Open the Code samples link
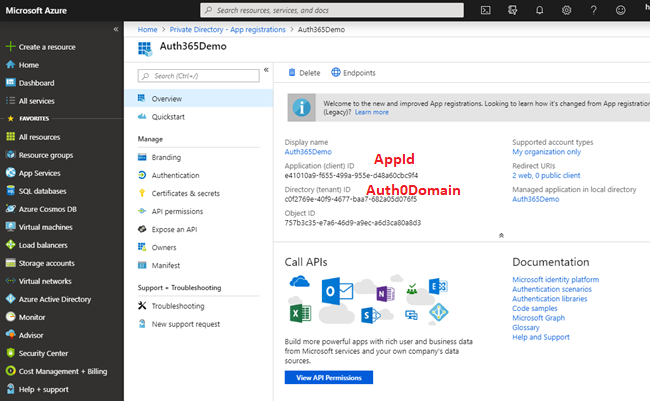652x401 pixels. coord(535,308)
